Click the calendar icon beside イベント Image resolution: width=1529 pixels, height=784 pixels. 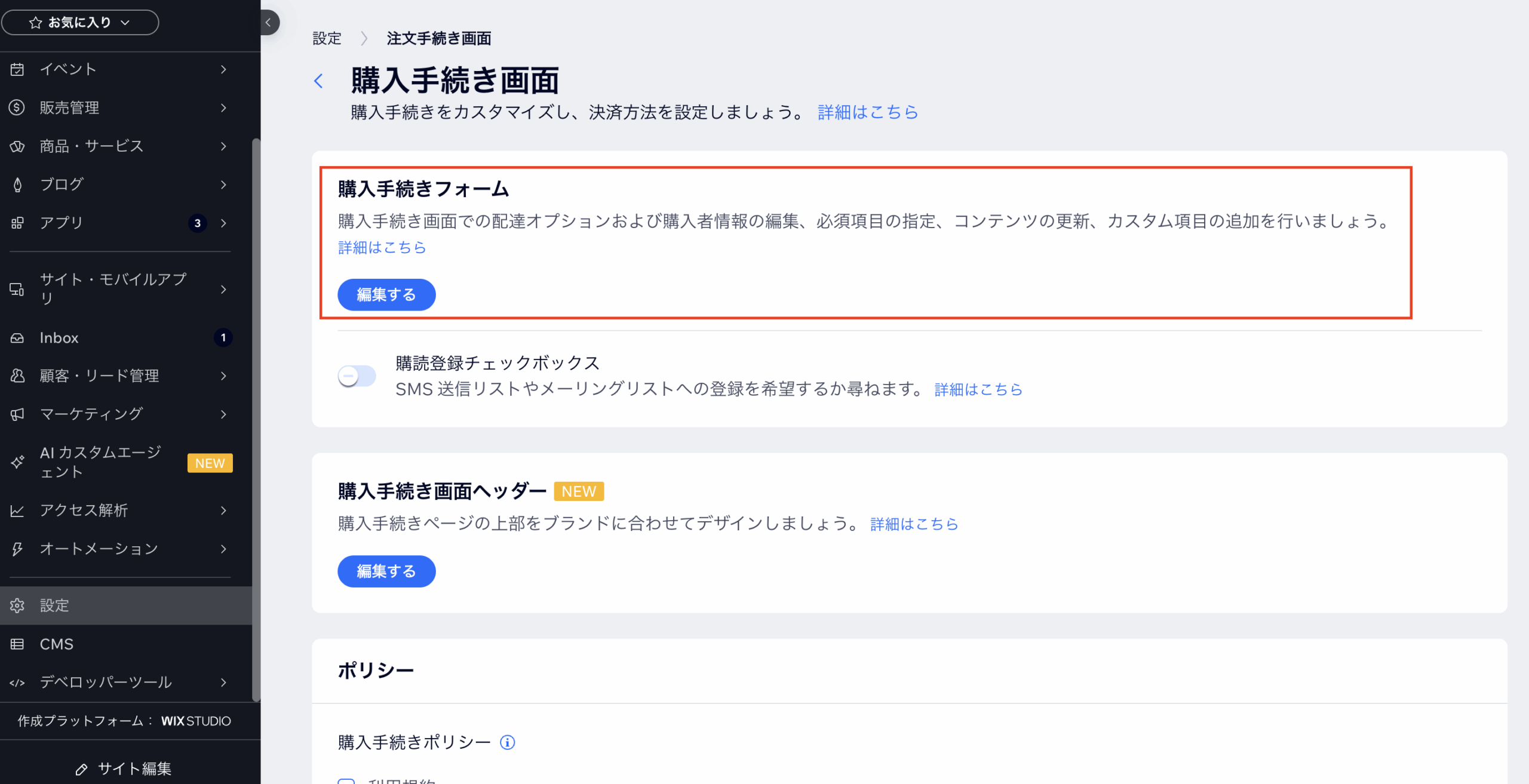coord(17,69)
